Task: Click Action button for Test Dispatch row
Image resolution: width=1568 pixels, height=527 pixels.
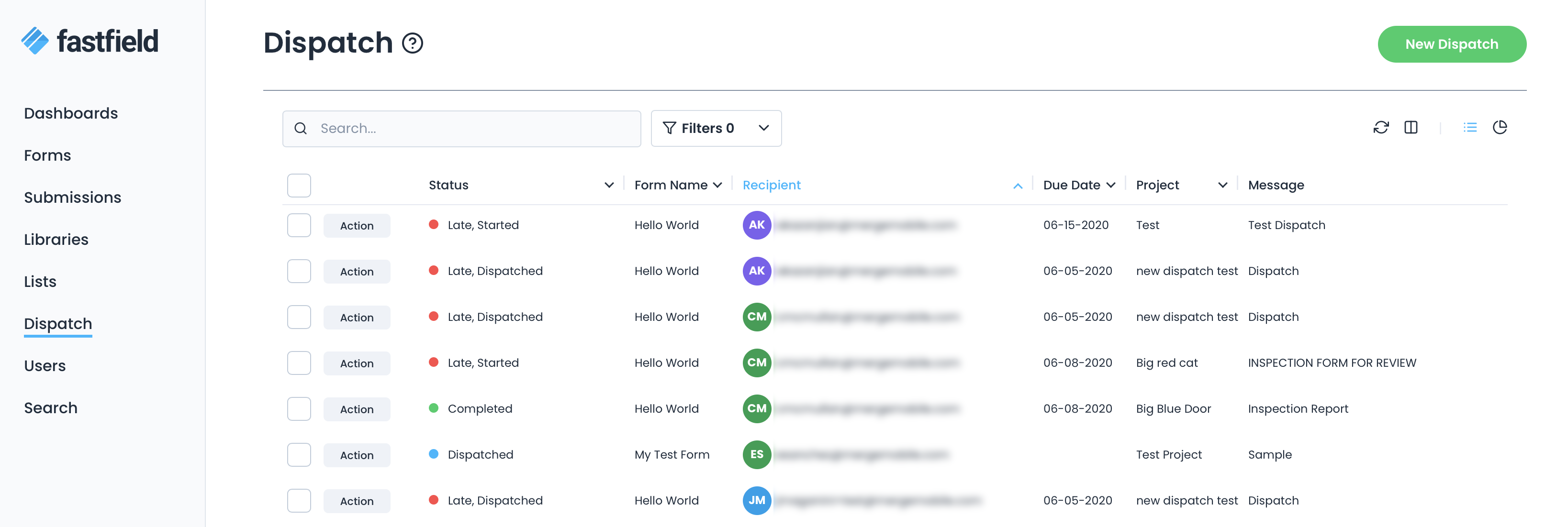Action: 357,226
